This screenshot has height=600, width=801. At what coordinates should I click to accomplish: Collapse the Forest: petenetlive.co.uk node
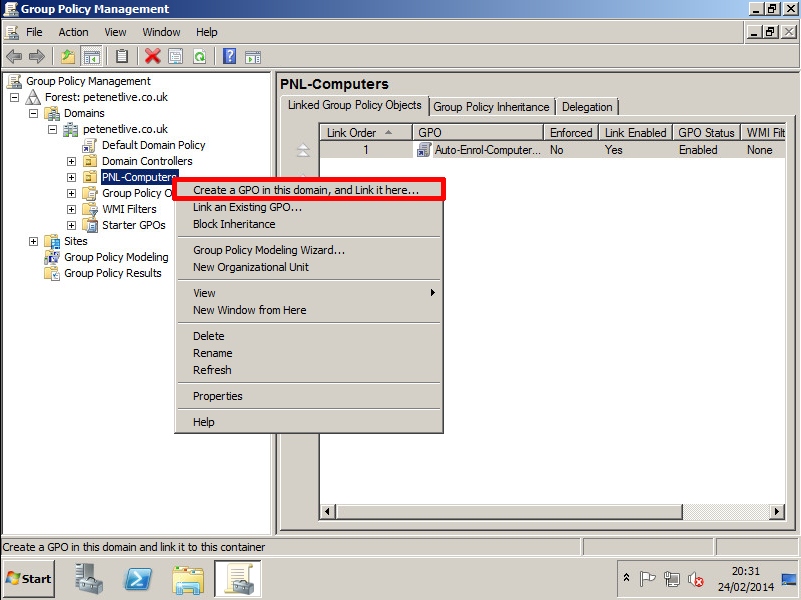(15, 97)
